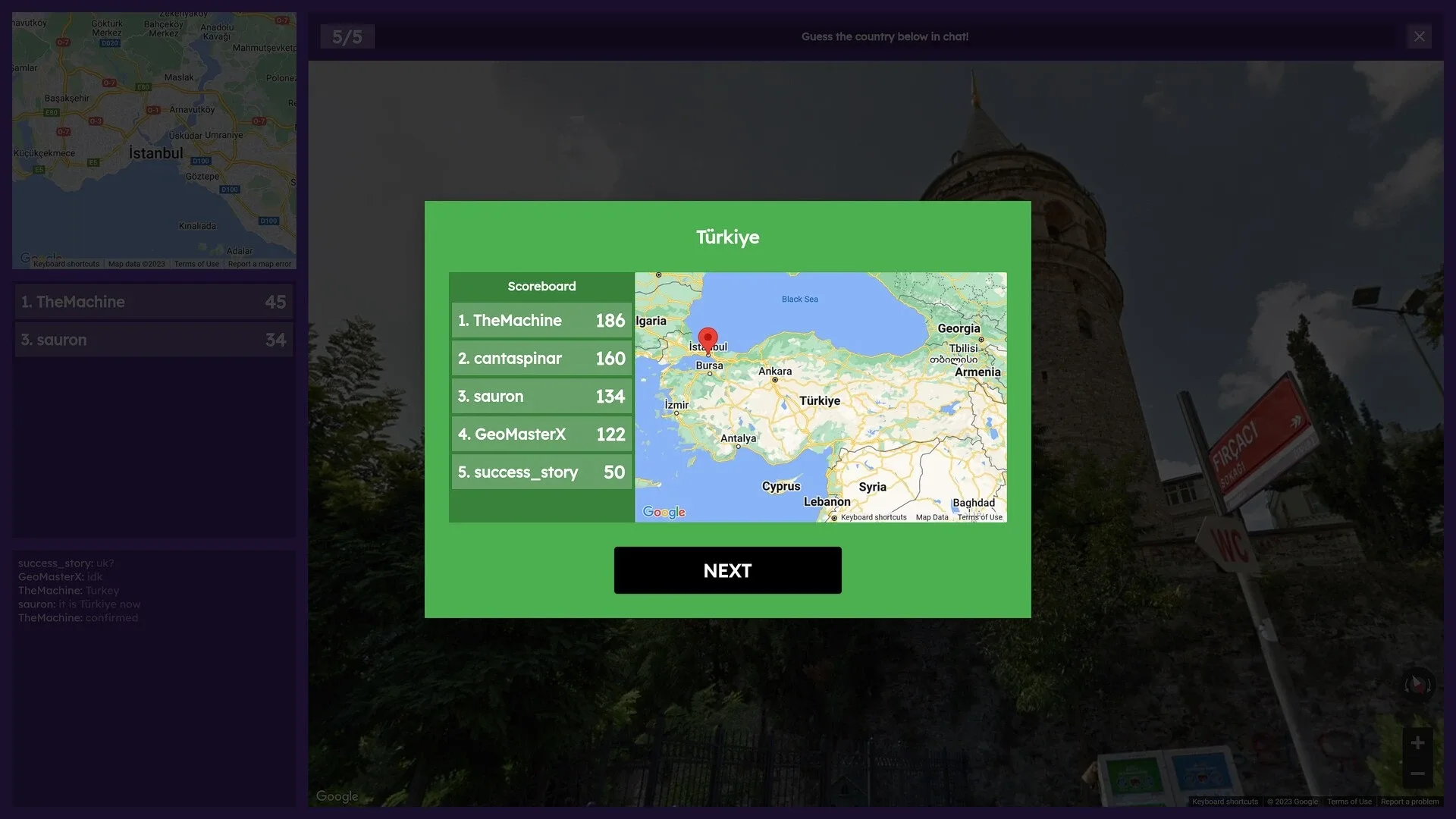Click Report a problem link

pos(1409,802)
